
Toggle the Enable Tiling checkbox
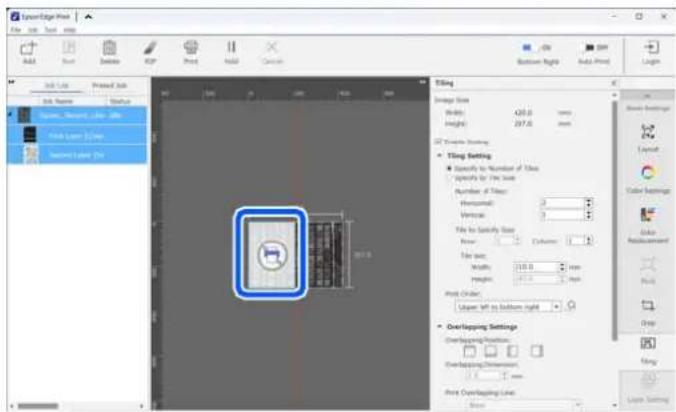point(438,141)
